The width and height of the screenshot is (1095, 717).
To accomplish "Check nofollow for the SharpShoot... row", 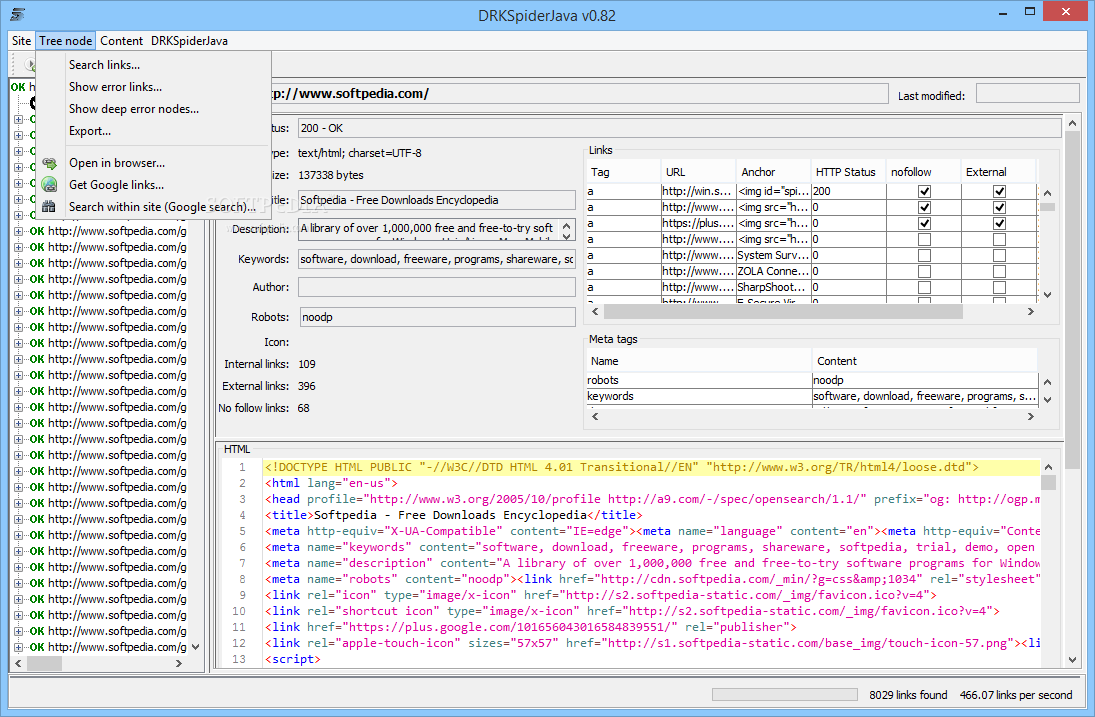I will pyautogui.click(x=924, y=288).
